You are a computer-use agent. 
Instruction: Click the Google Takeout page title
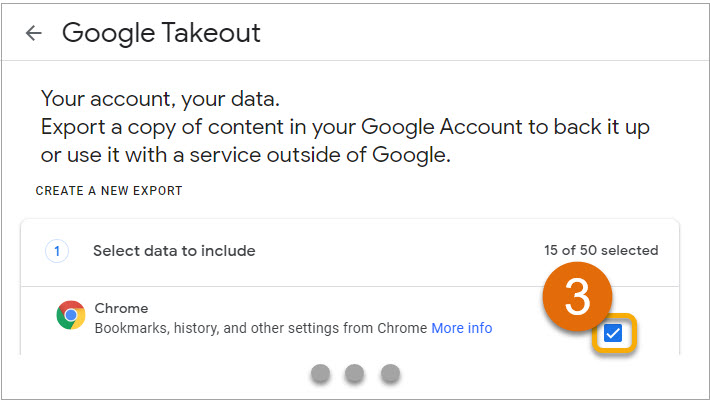point(161,33)
